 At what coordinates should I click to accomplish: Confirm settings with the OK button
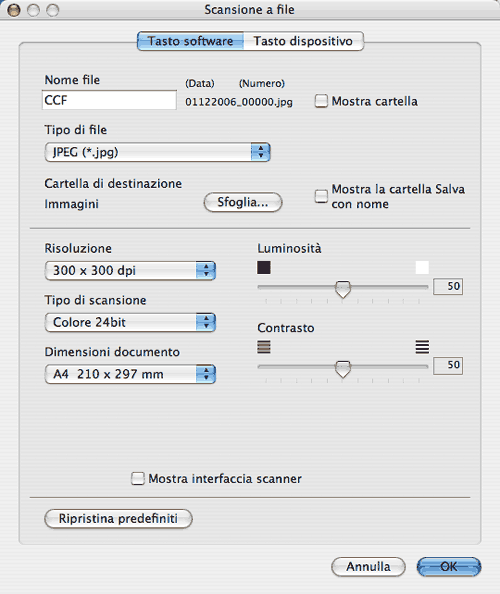point(449,567)
